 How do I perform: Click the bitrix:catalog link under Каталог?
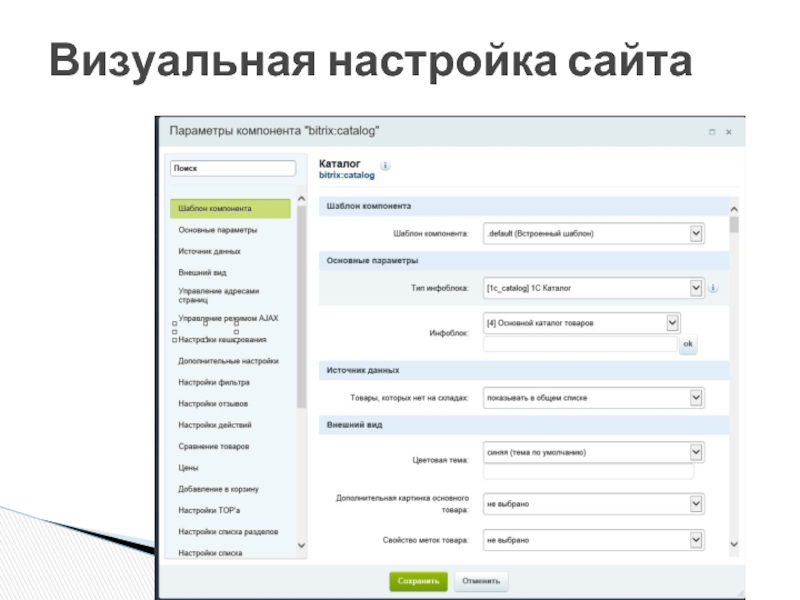[x=347, y=176]
